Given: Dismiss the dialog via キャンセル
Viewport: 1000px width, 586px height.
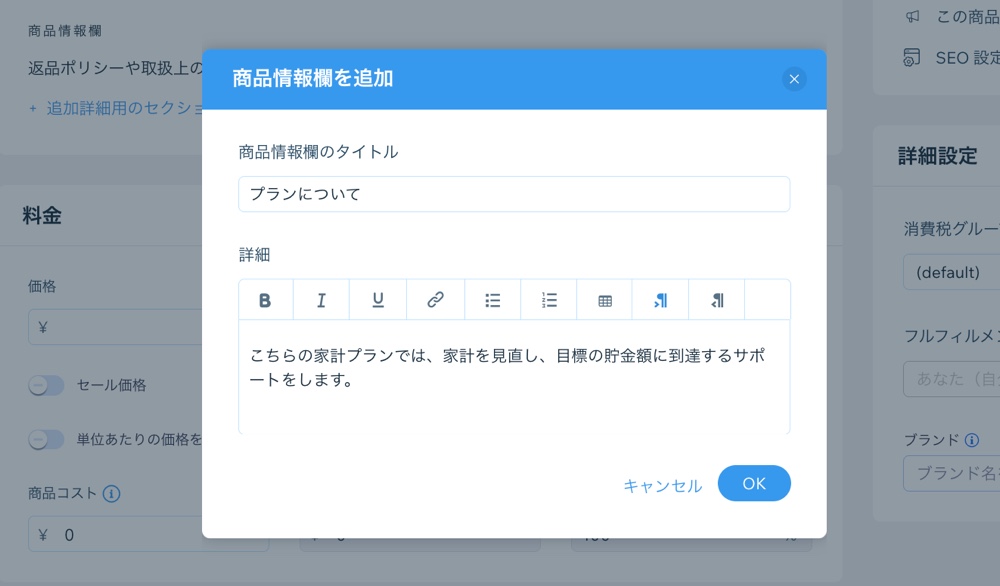Looking at the screenshot, I should coord(662,483).
